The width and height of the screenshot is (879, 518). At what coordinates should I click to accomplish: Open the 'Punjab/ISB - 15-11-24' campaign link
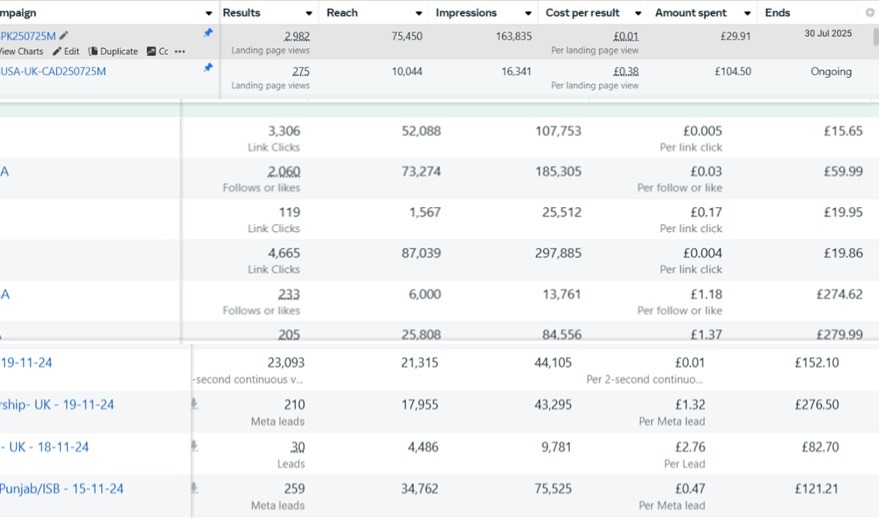pyautogui.click(x=62, y=489)
